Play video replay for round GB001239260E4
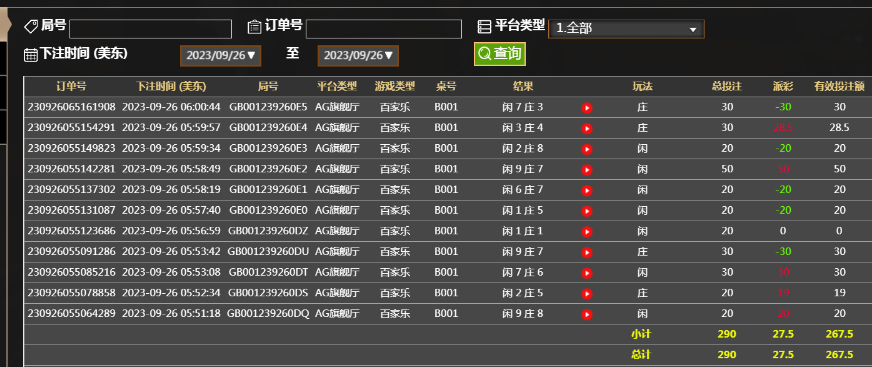Viewport: 872px width, 367px height. pyautogui.click(x=586, y=128)
